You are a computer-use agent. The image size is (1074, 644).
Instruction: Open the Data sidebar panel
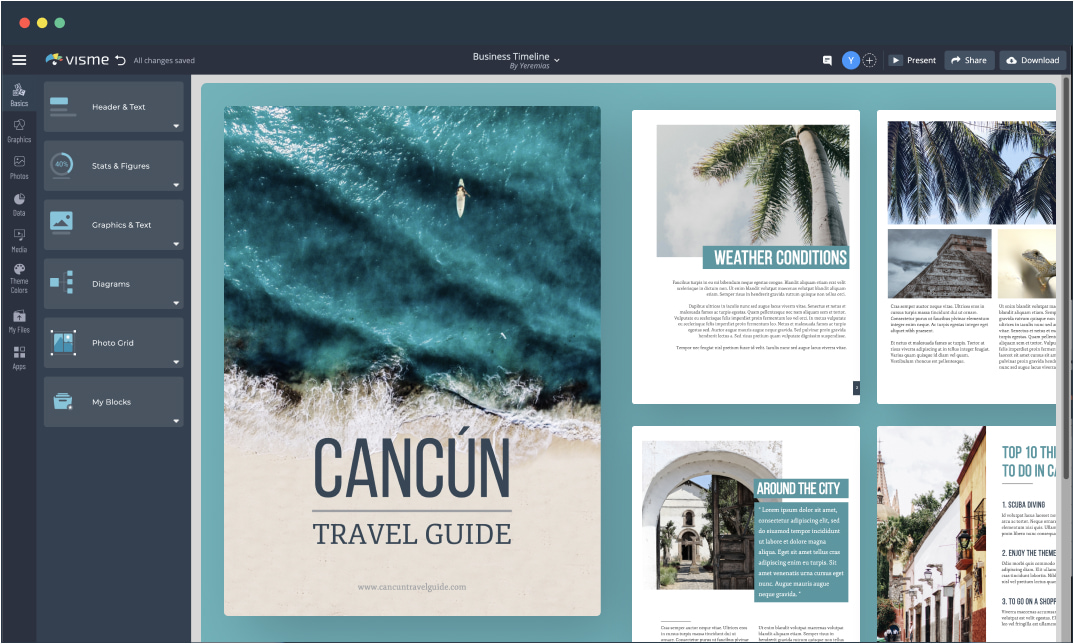tap(19, 204)
